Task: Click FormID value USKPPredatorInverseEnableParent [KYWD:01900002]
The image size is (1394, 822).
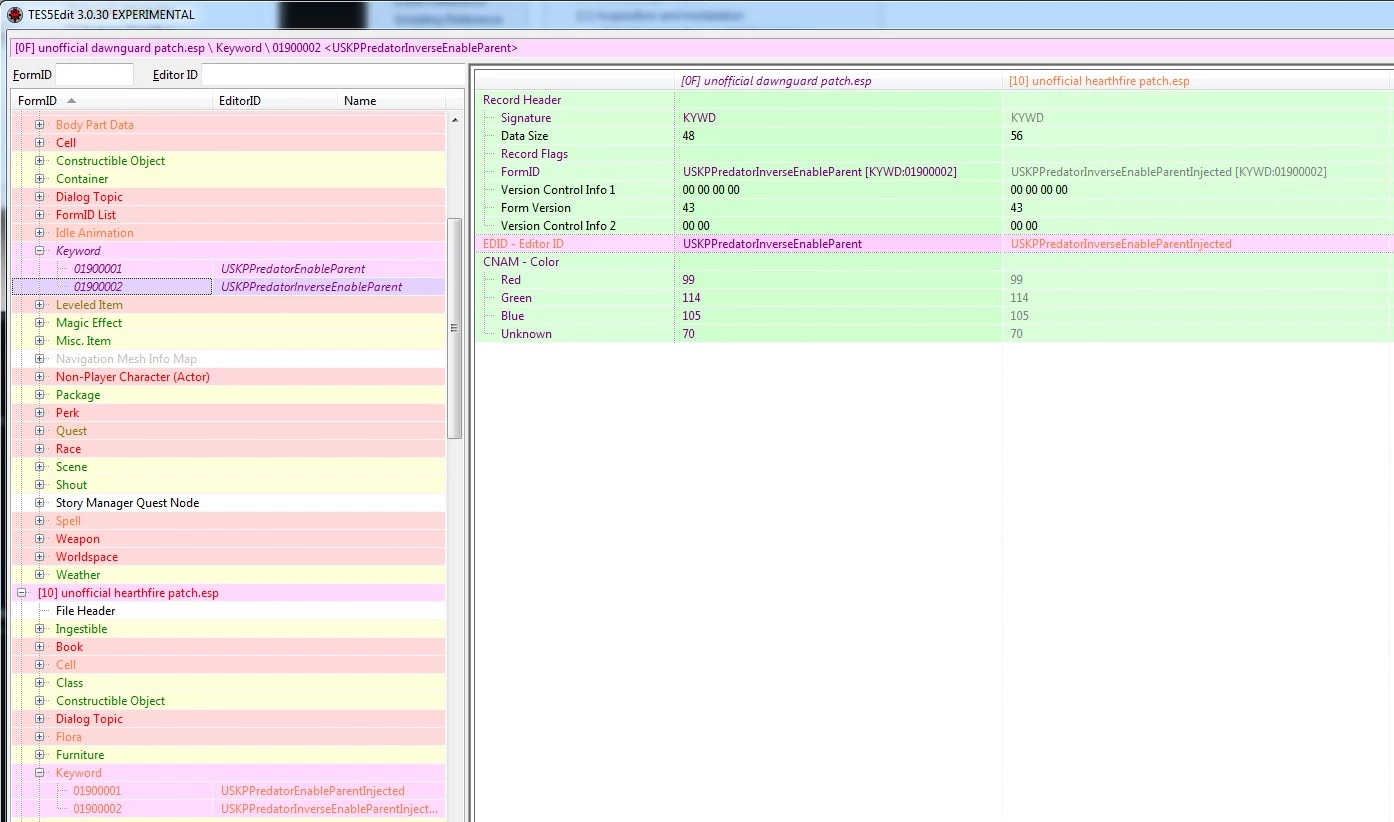Action: 820,172
